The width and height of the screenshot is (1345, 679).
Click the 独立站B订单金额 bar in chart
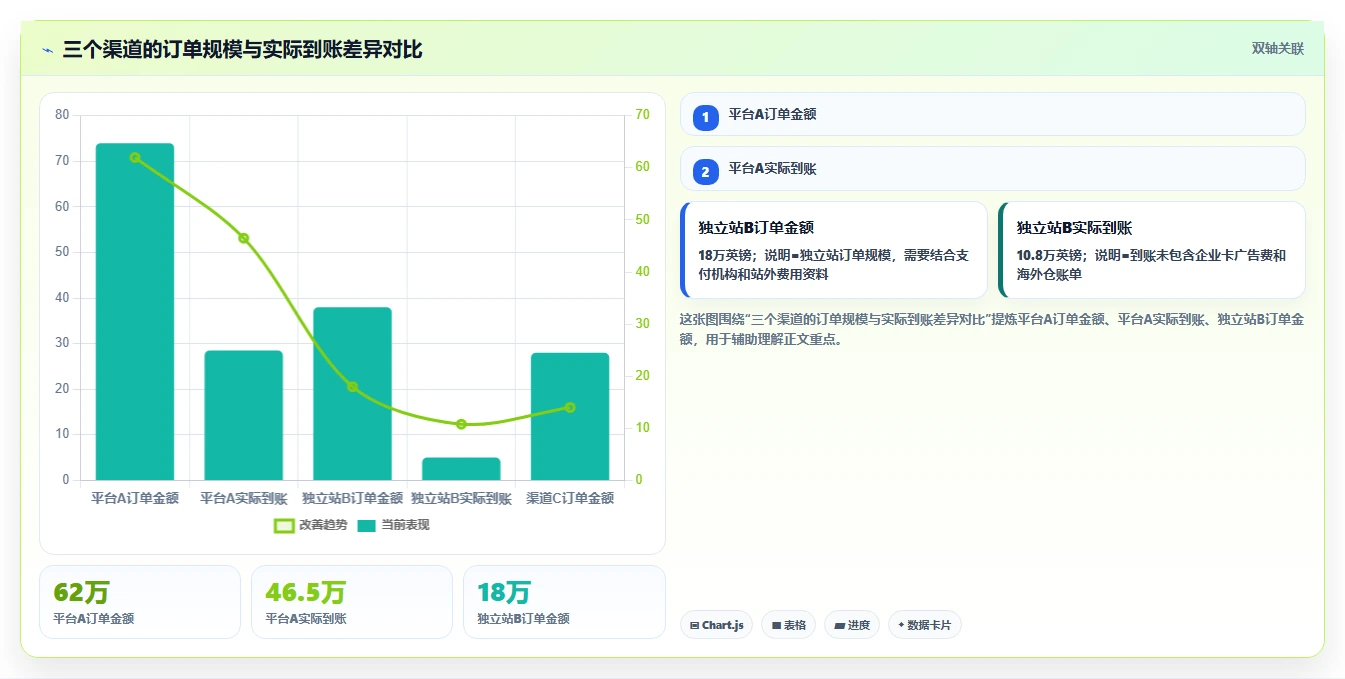352,394
